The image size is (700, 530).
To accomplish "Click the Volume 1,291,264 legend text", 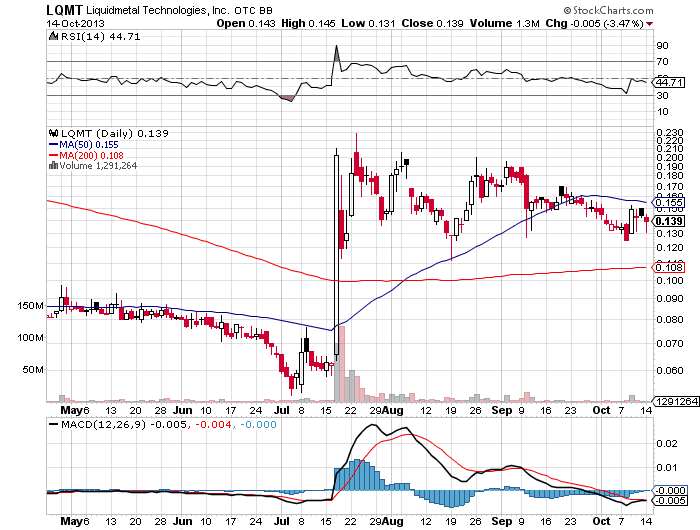I will (x=98, y=166).
